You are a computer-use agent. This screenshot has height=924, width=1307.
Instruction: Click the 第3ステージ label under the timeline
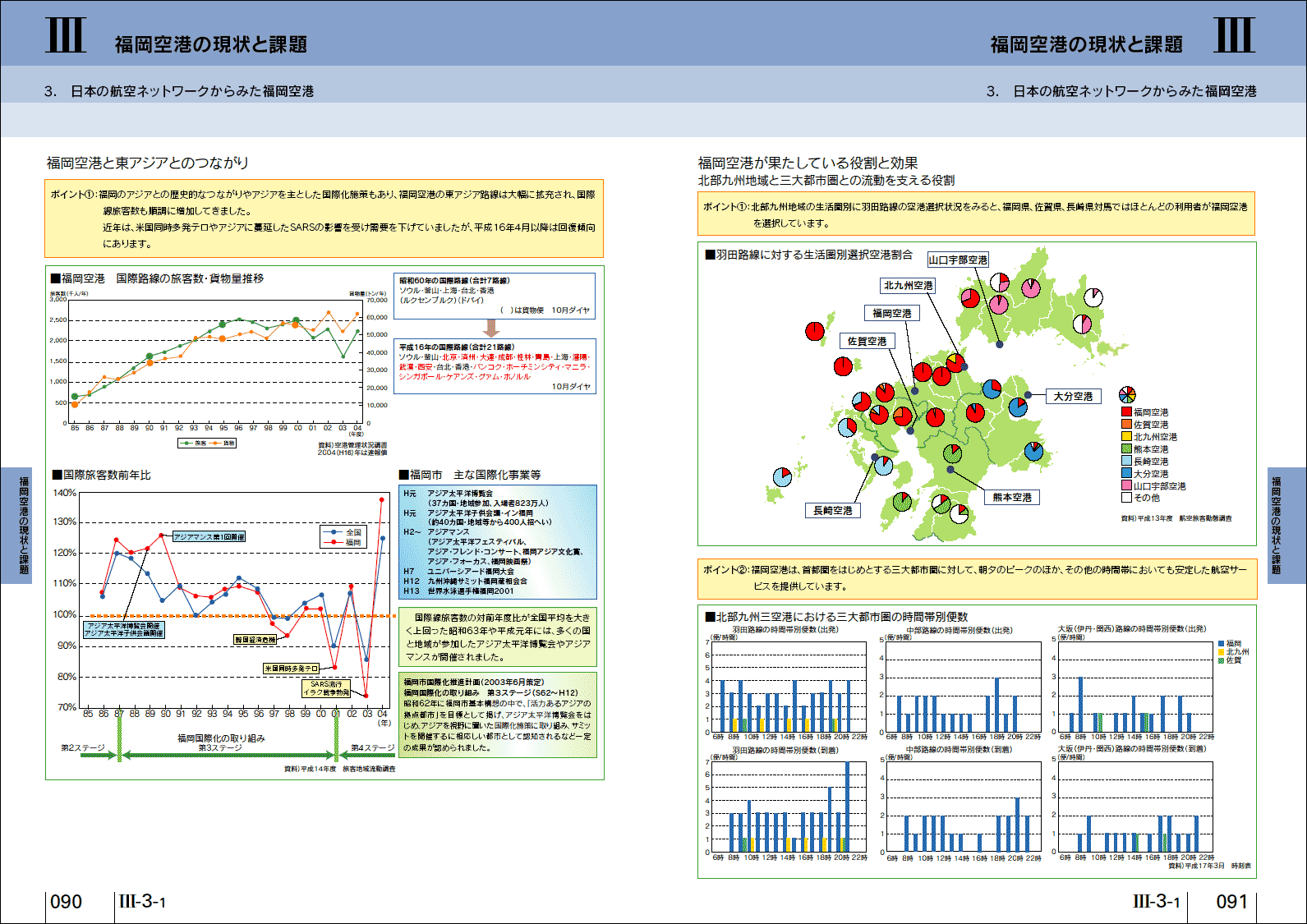(x=220, y=747)
